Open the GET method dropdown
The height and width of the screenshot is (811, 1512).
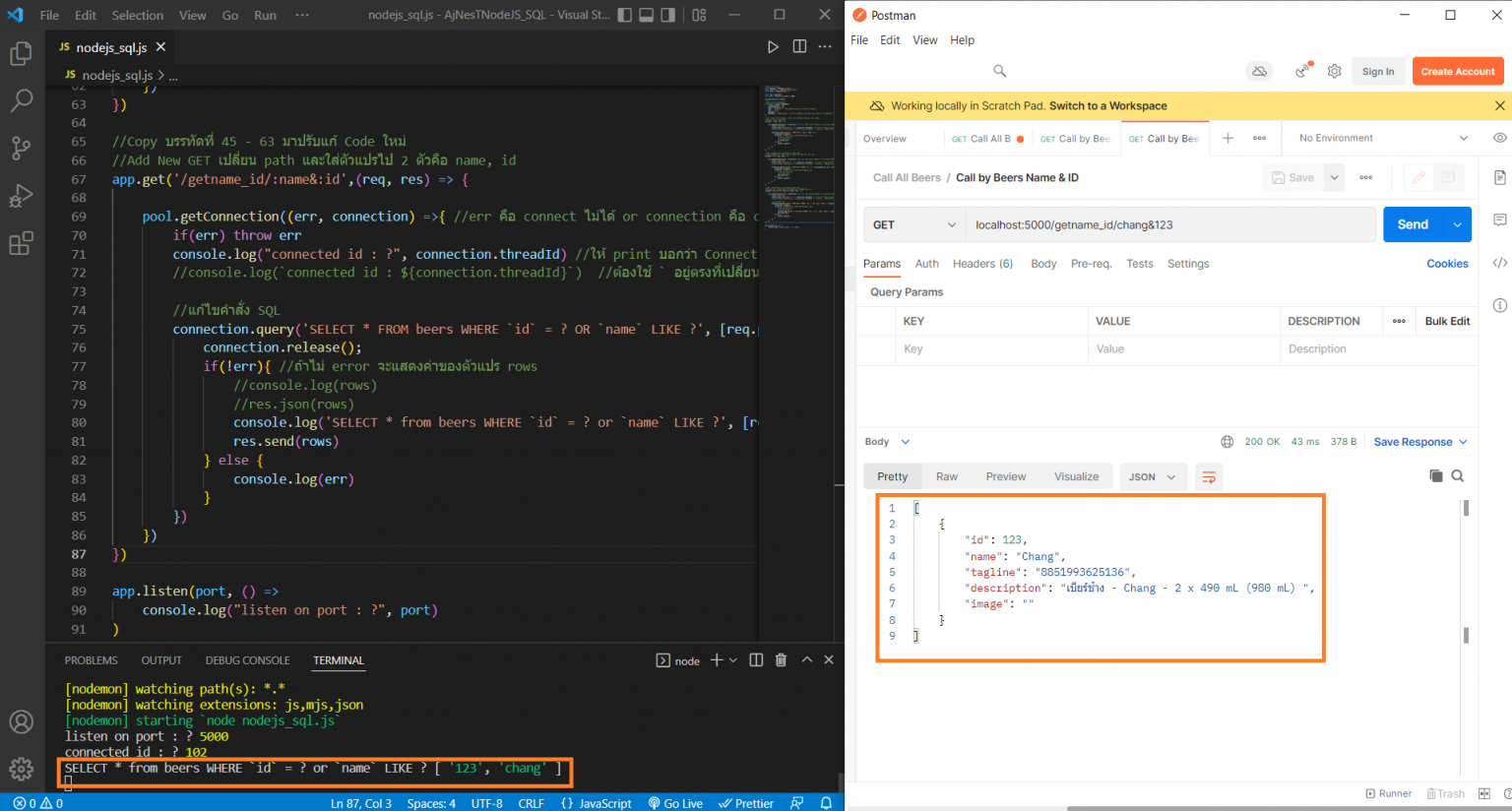coord(913,223)
